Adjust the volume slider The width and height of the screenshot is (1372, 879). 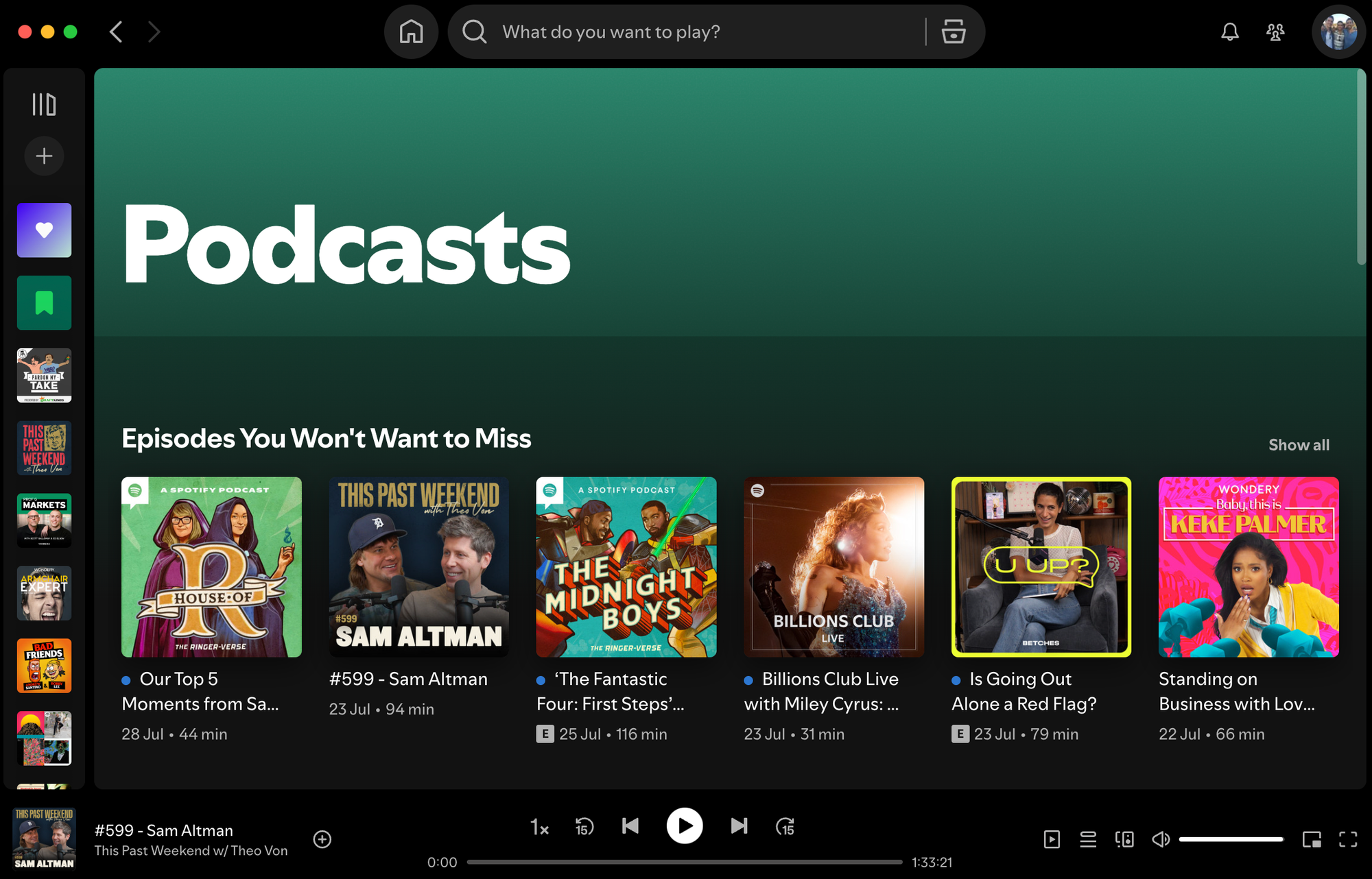[x=1231, y=839]
